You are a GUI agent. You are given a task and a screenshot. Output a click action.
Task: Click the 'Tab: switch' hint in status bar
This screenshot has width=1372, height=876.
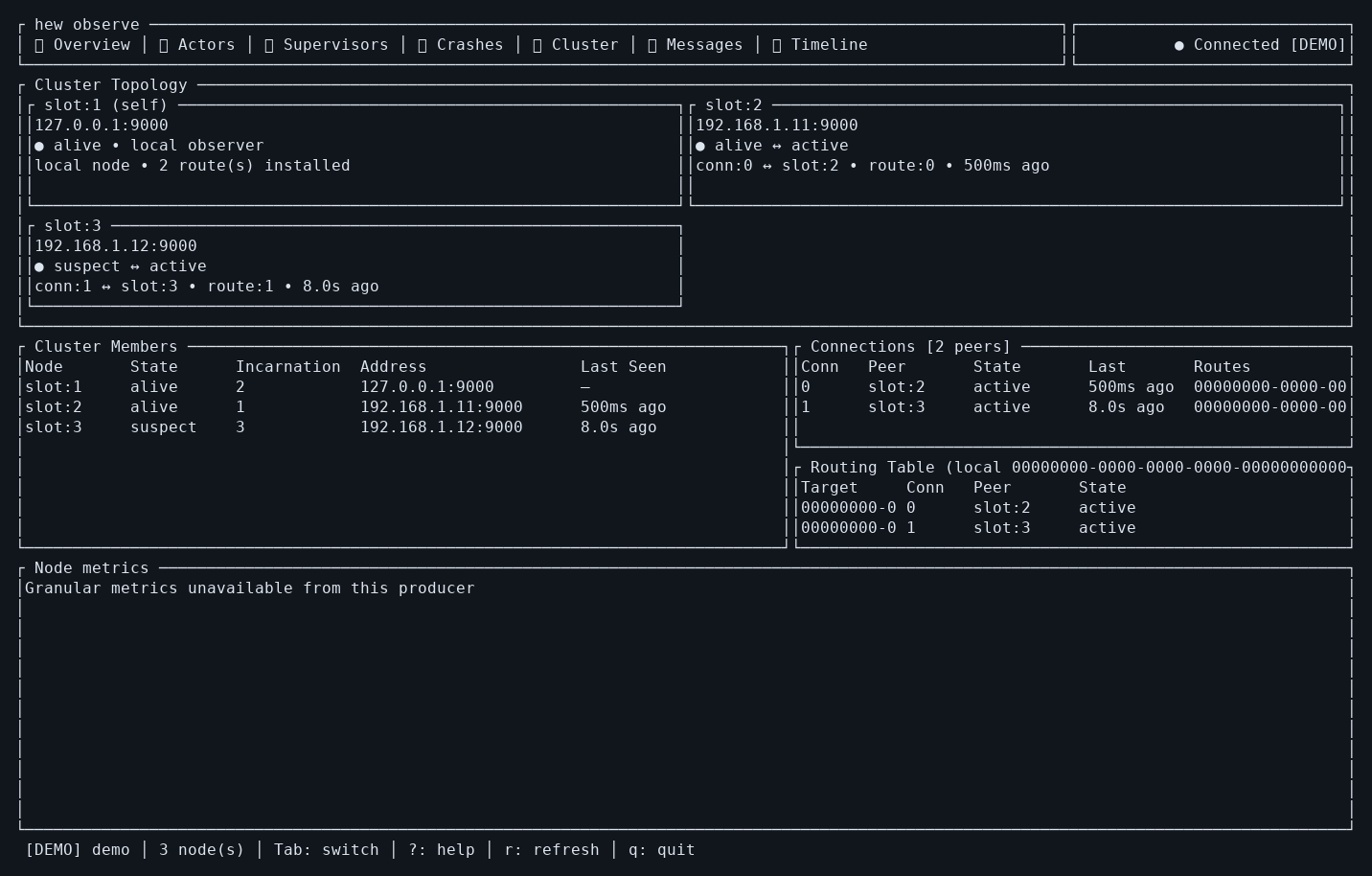(x=327, y=850)
